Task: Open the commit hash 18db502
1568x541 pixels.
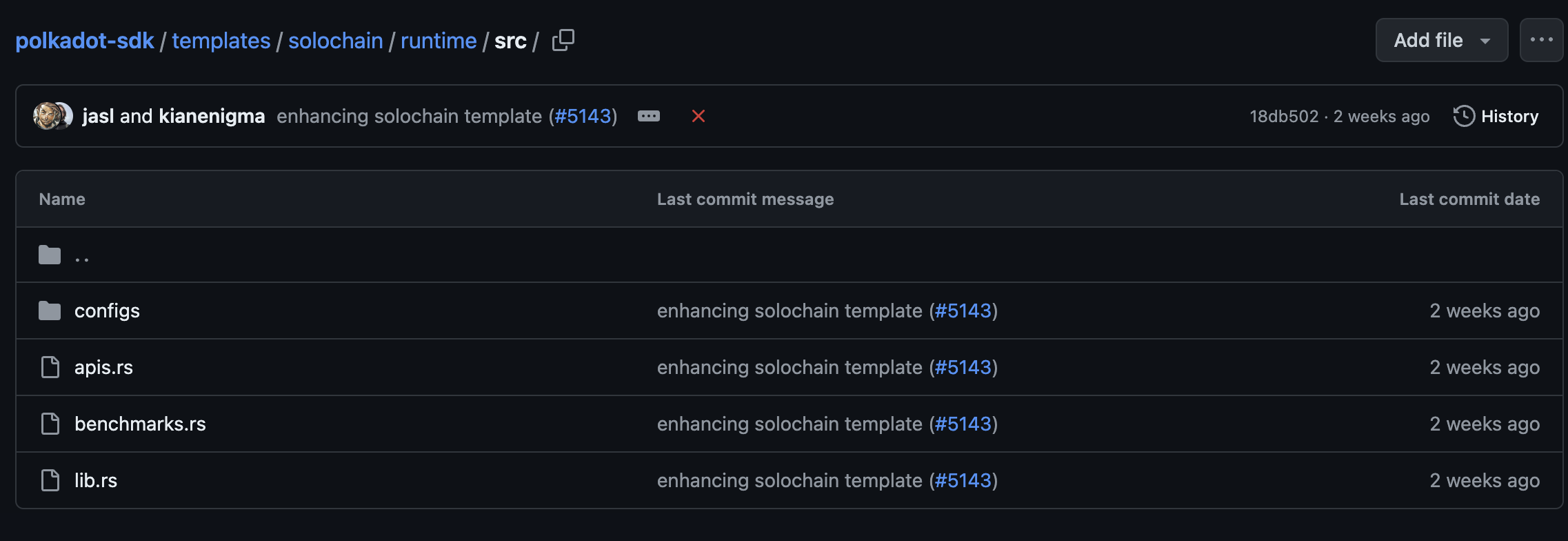Action: click(1284, 116)
